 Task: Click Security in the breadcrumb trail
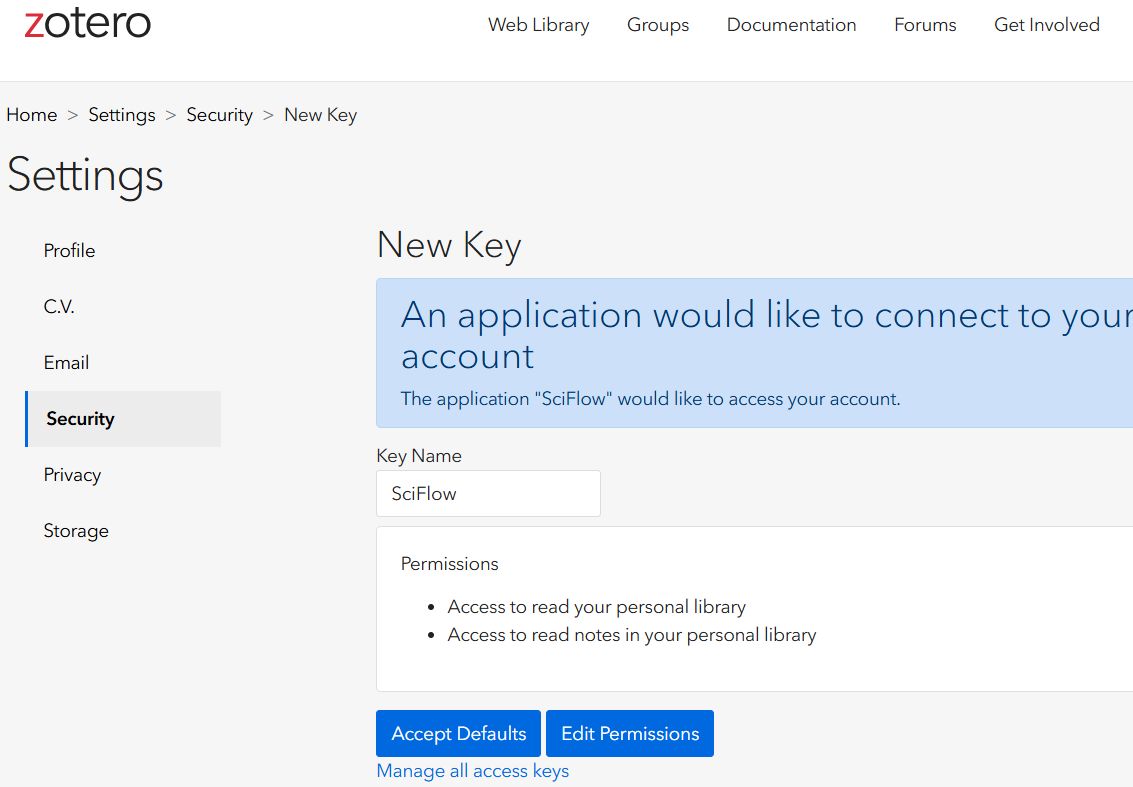(x=219, y=115)
